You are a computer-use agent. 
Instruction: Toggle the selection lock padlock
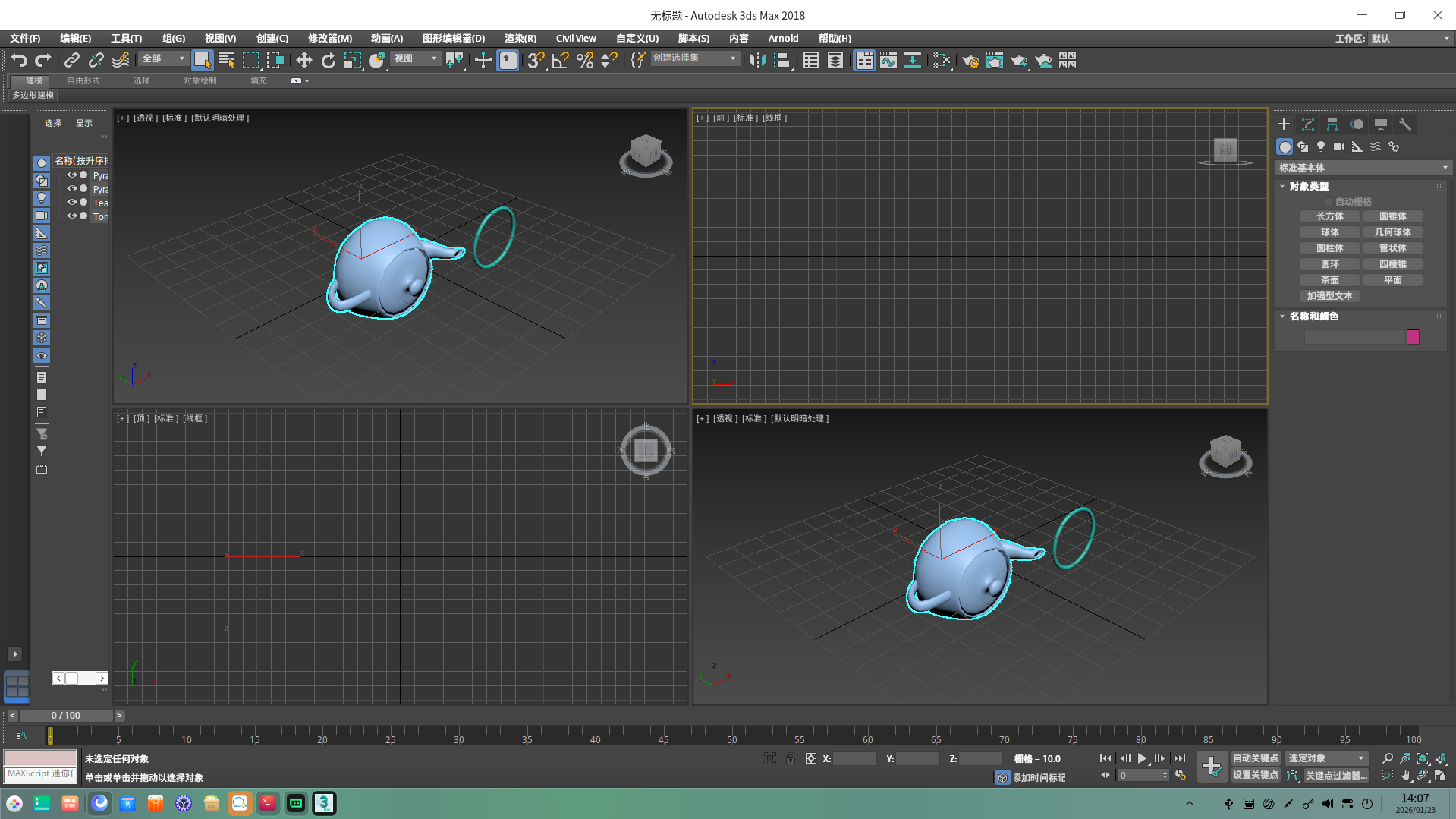(791, 758)
